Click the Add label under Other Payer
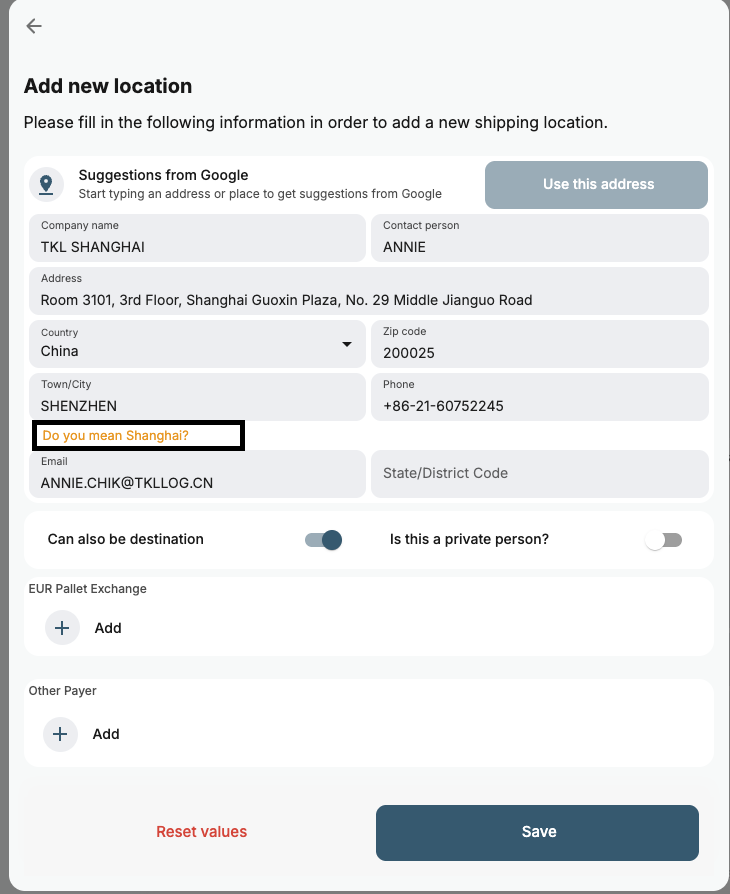 (106, 734)
